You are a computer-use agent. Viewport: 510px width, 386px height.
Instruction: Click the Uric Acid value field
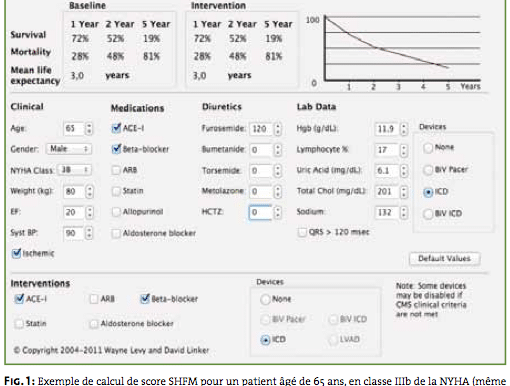[x=386, y=171]
